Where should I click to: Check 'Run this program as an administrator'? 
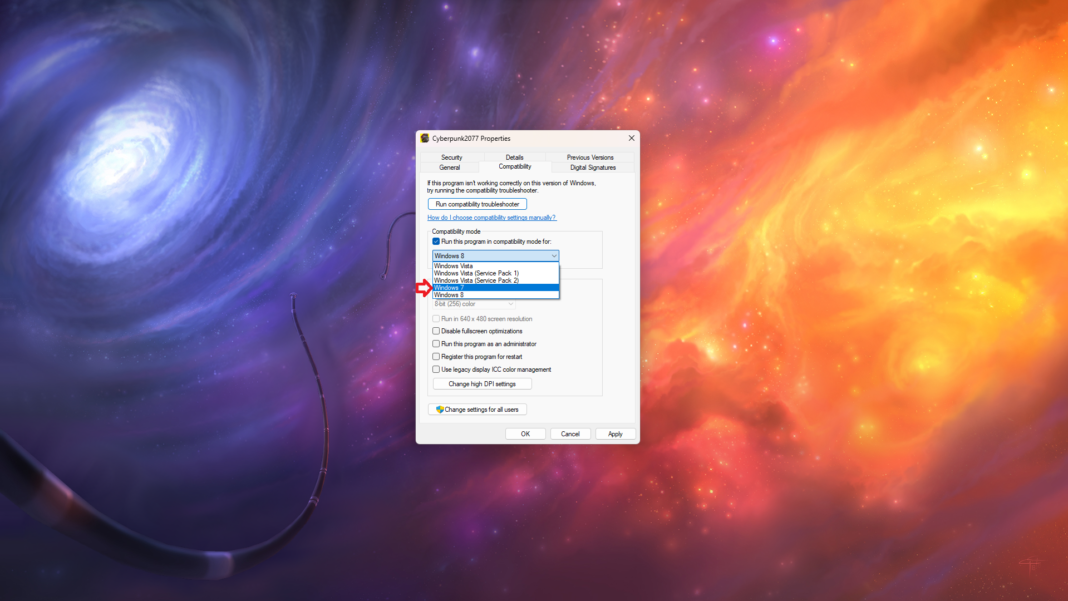pos(436,344)
